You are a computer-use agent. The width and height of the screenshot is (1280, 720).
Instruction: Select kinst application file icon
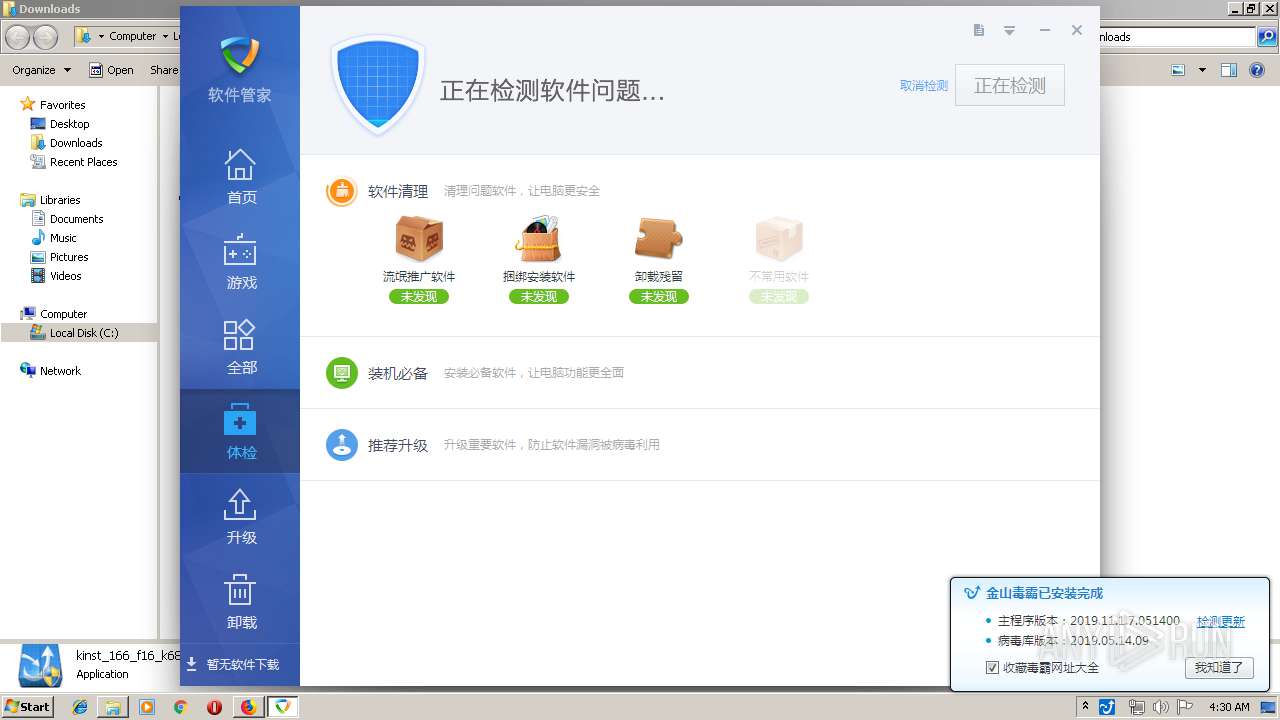40,665
